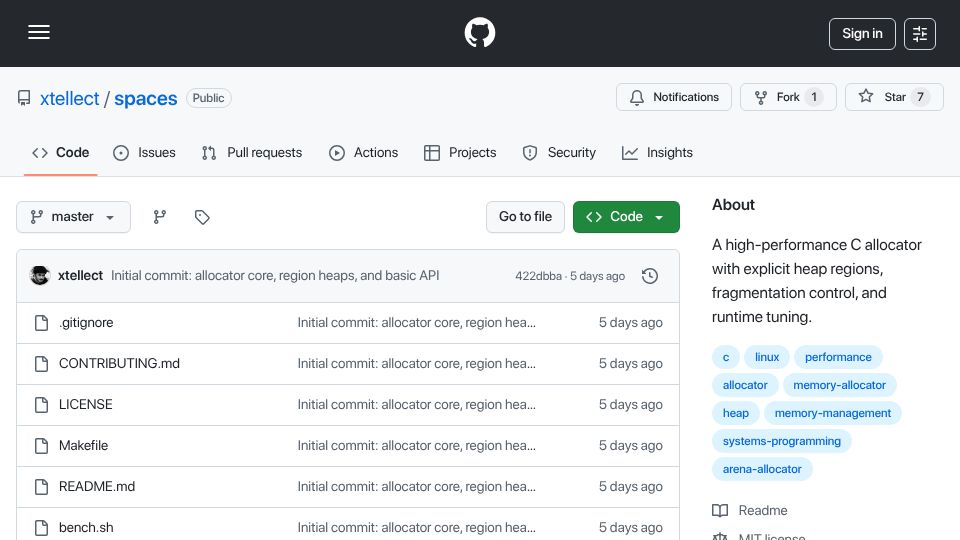Switch to the Pull requests tab
960x540 pixels.
[252, 152]
